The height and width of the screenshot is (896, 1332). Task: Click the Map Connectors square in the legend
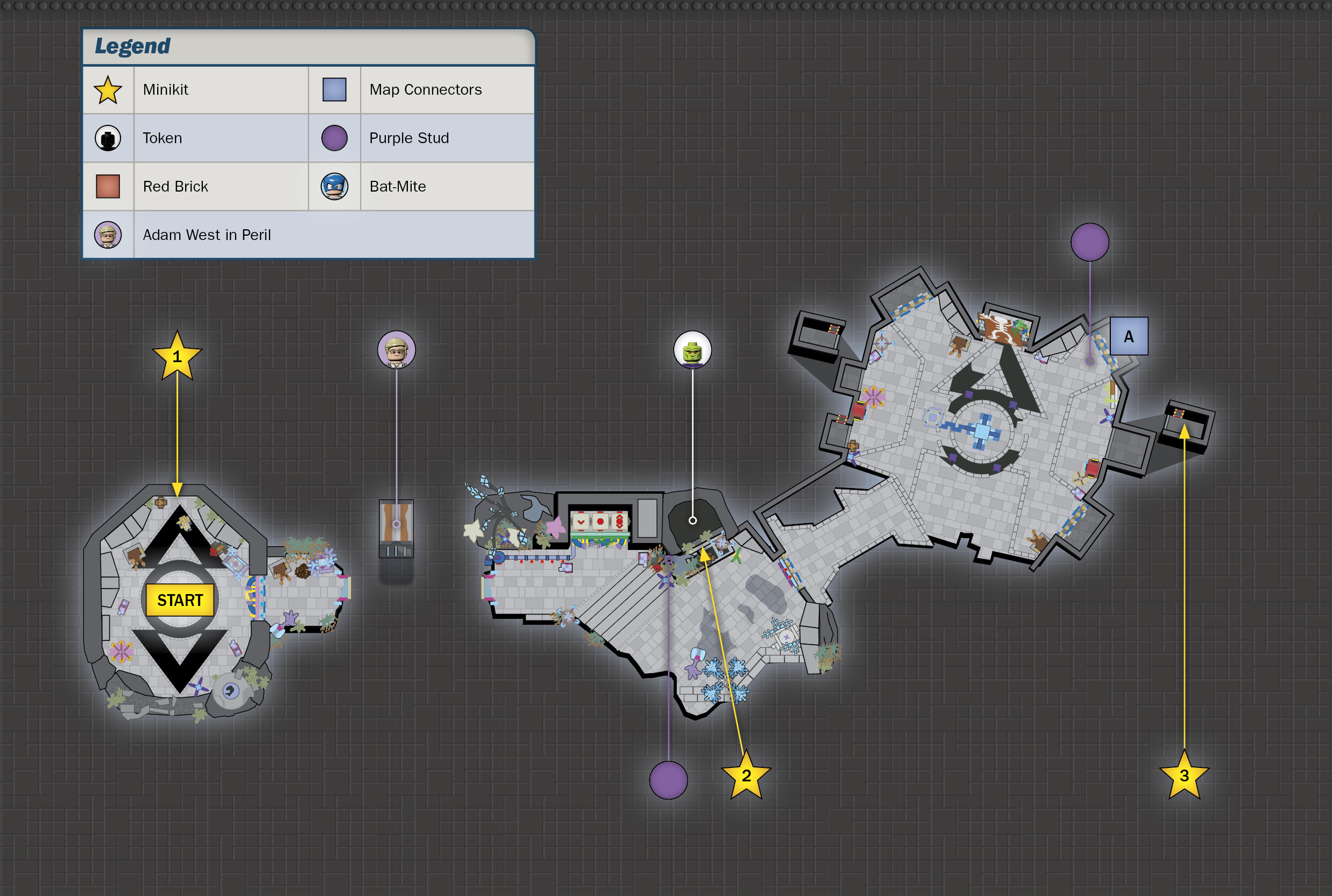tap(334, 90)
